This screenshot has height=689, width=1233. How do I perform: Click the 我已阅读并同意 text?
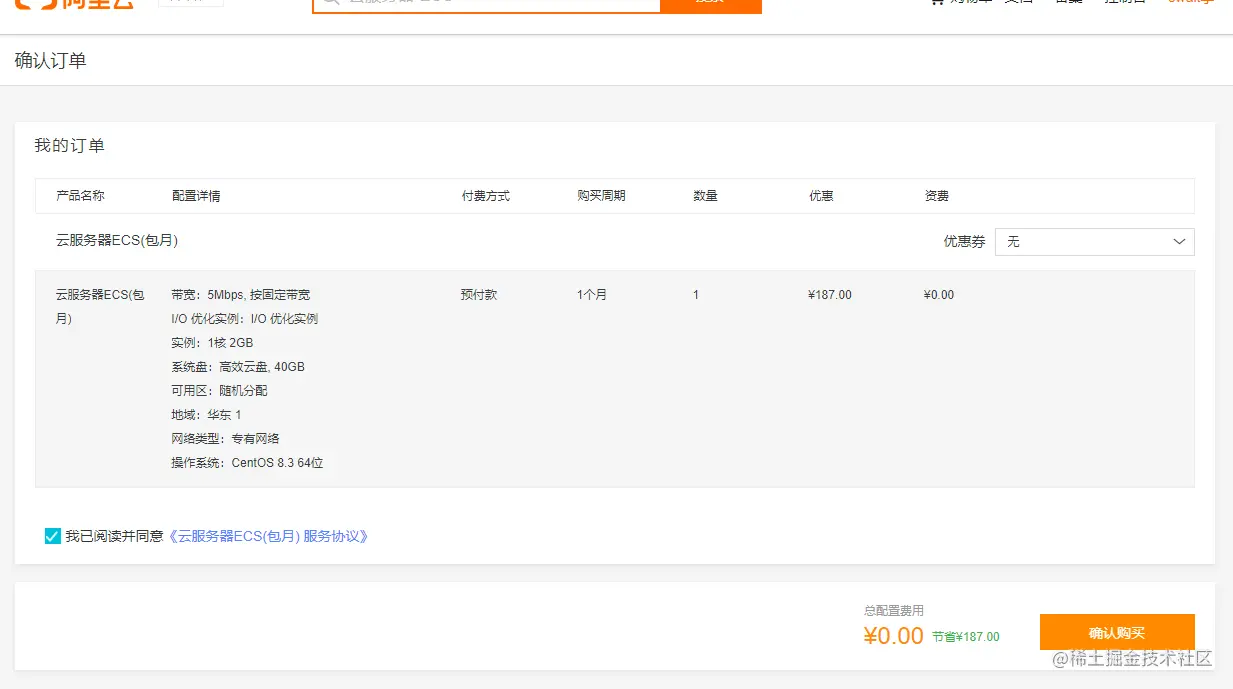(114, 536)
